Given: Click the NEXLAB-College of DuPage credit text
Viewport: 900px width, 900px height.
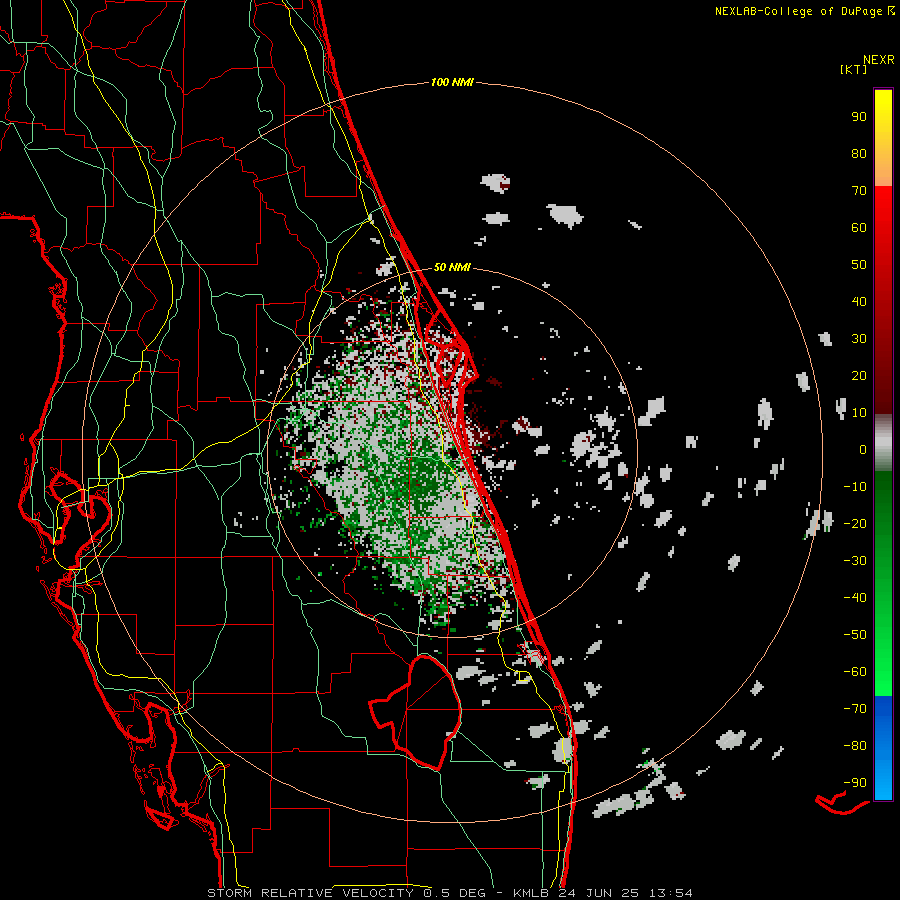Looking at the screenshot, I should (798, 11).
